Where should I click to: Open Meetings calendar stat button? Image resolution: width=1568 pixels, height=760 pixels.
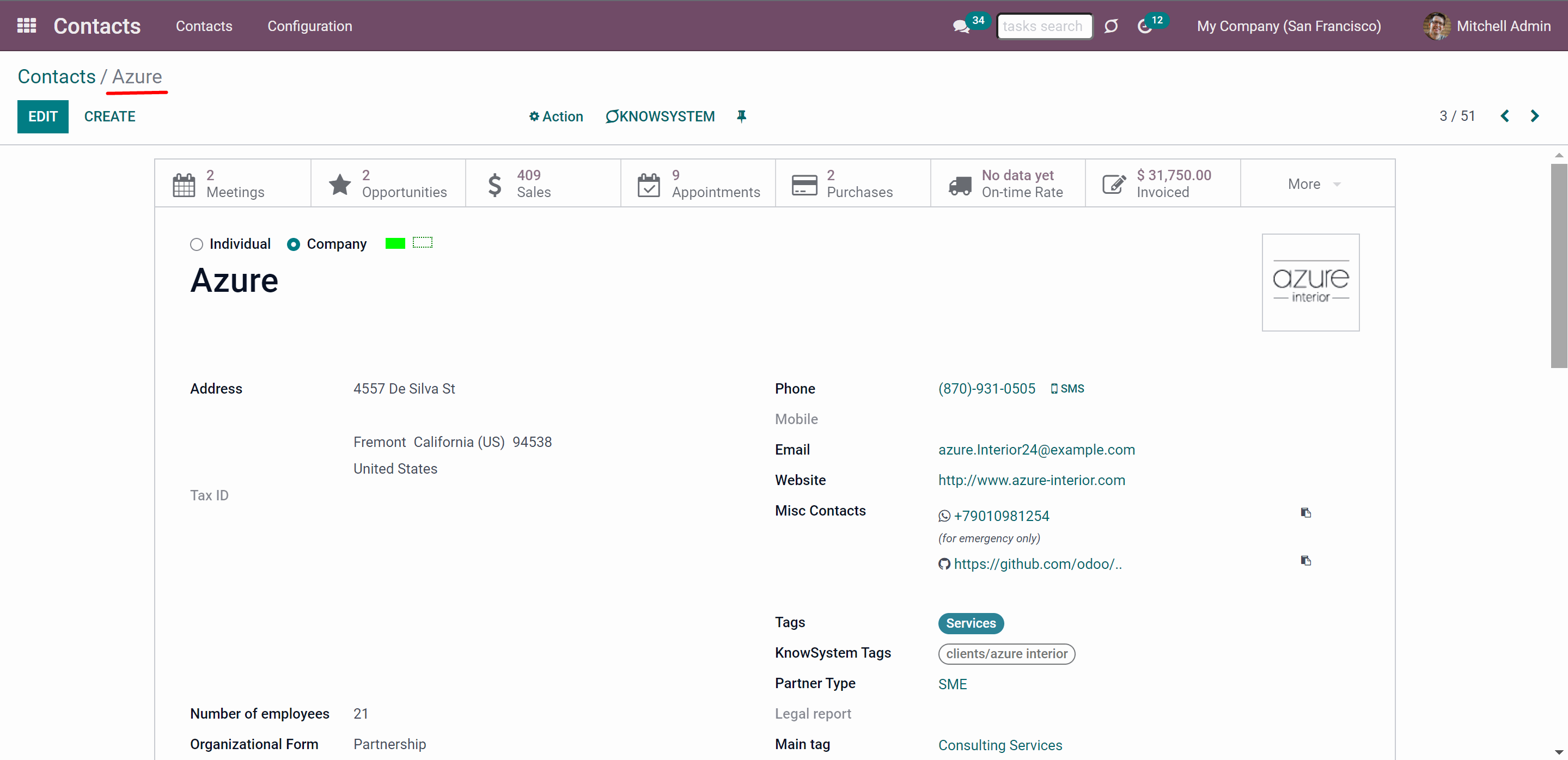233,184
